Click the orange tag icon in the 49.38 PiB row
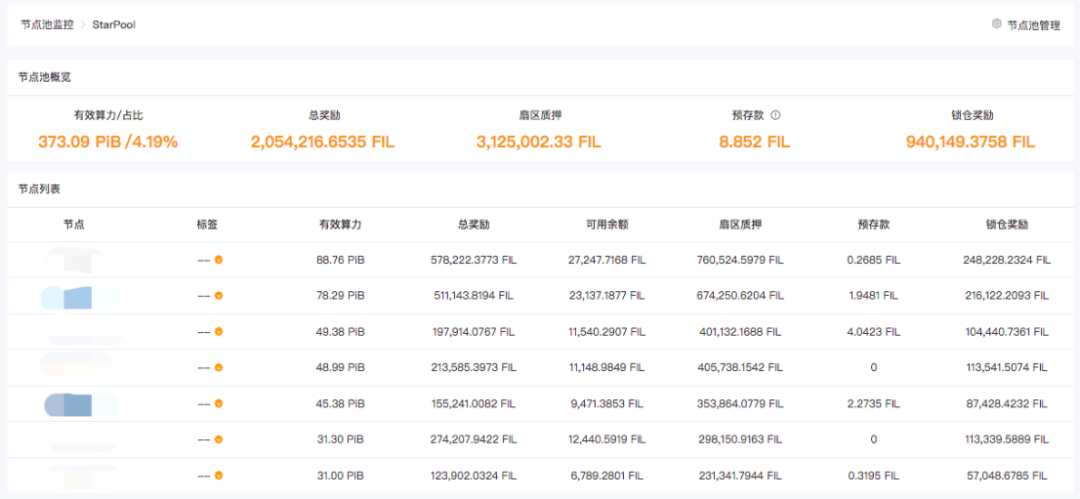This screenshot has height=499, width=1080. (x=218, y=332)
